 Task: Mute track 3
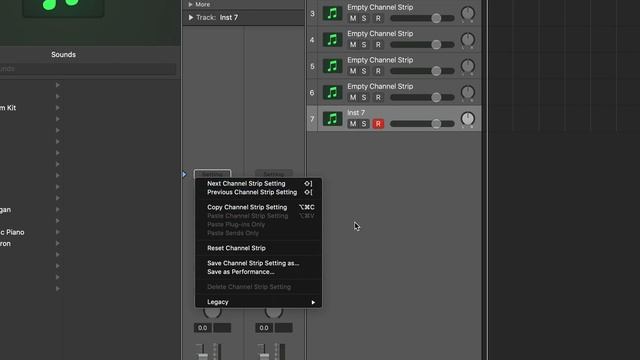click(x=353, y=18)
